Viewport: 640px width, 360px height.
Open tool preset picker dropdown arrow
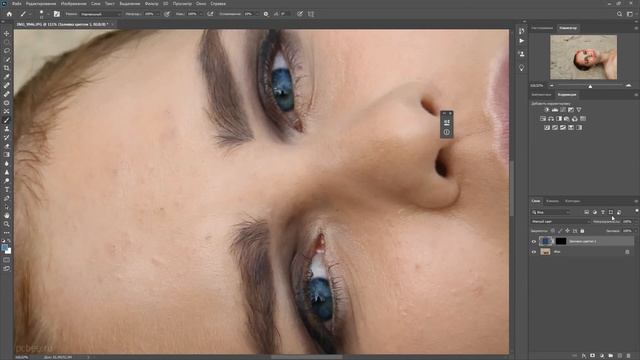[x=29, y=14]
